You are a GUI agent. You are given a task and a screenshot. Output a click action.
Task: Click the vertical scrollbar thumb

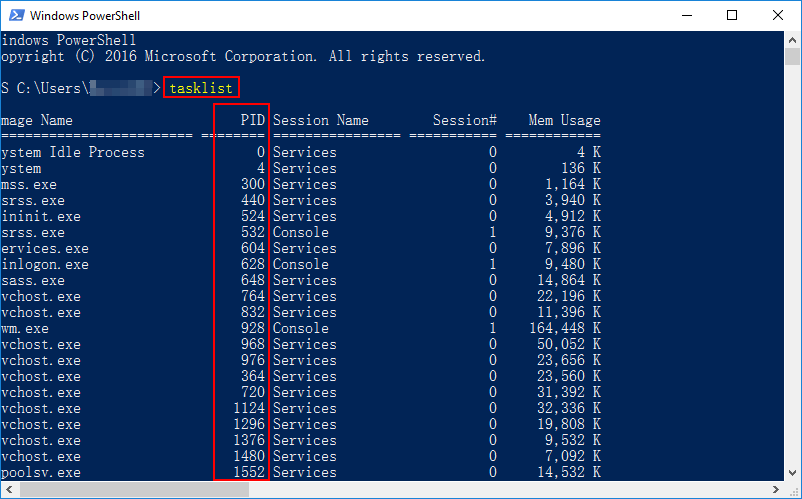click(792, 57)
